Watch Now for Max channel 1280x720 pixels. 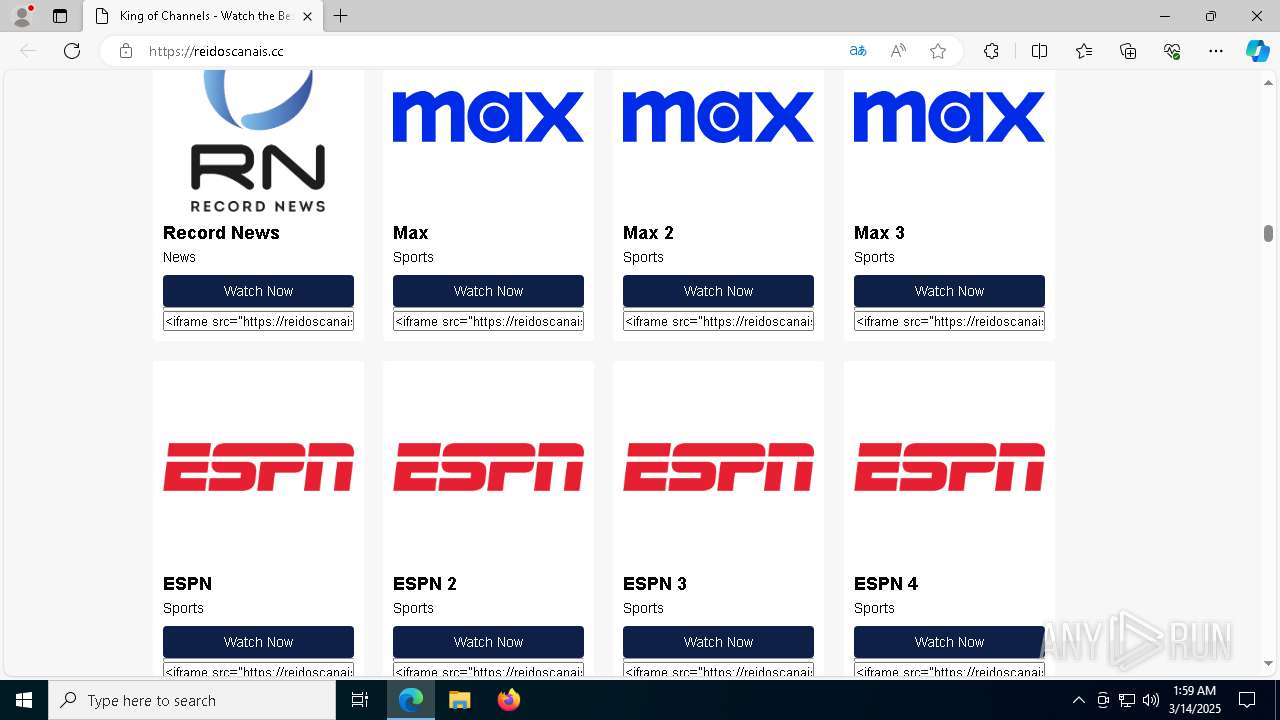488,291
